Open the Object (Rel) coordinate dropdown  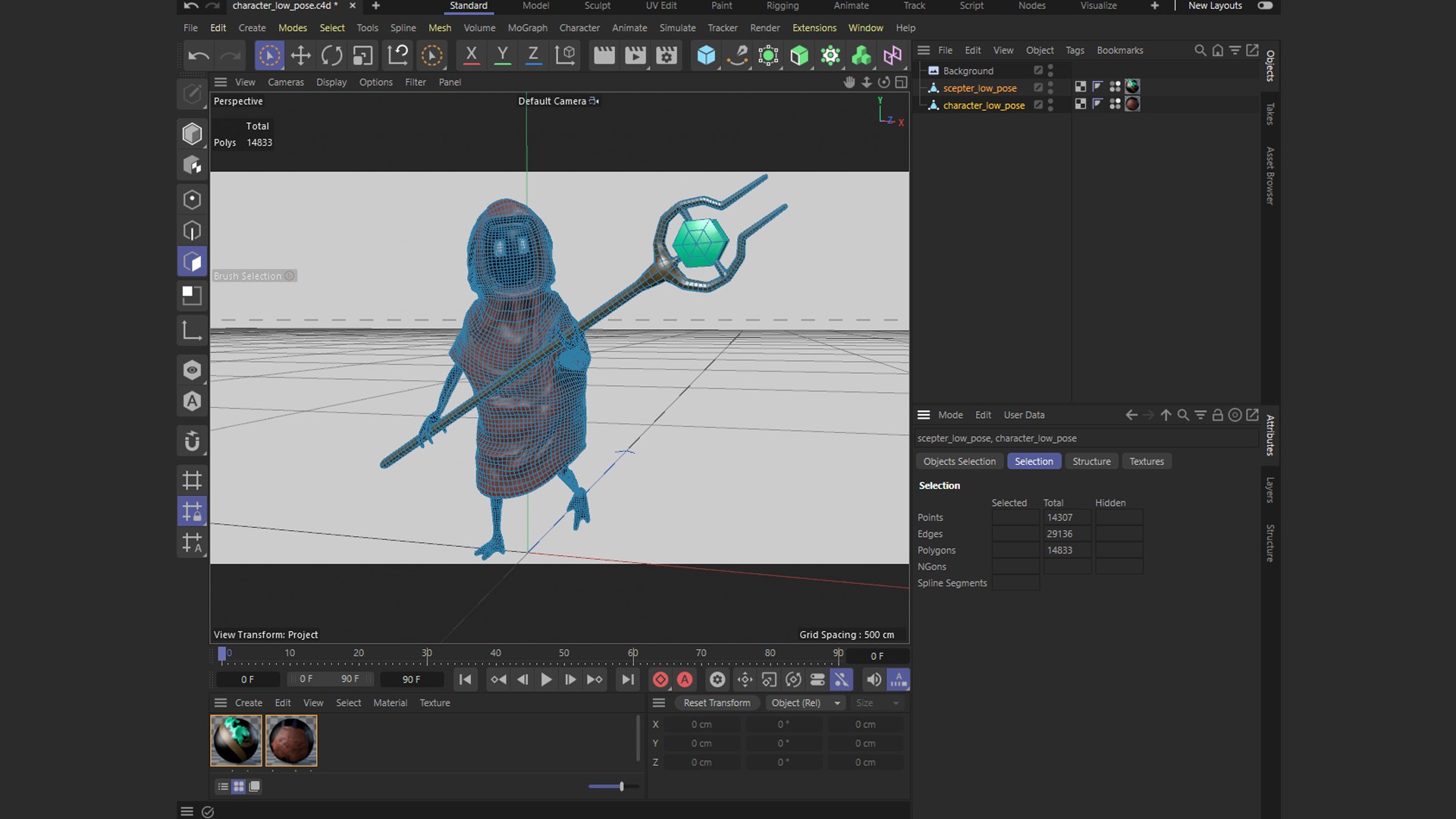click(805, 703)
